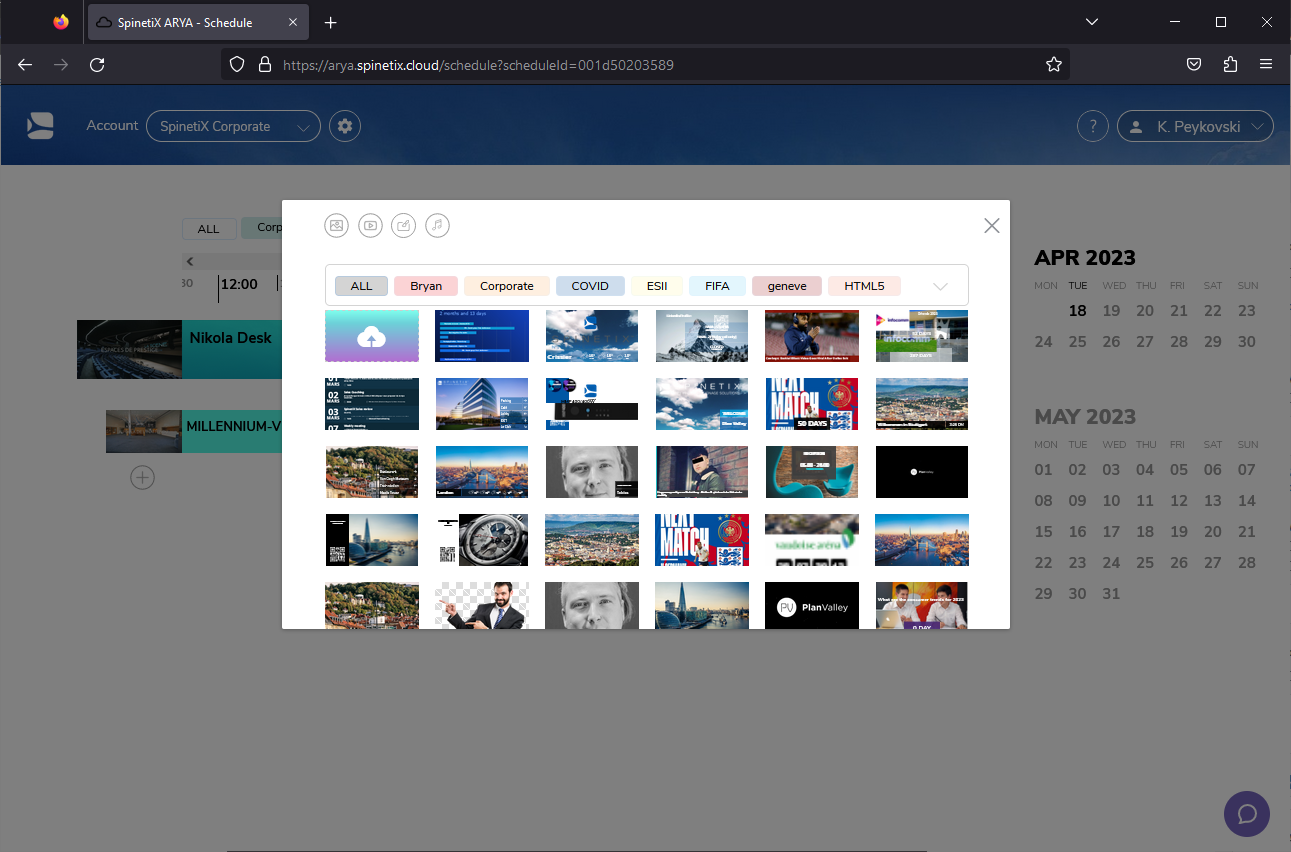Open browser extensions icon

click(1230, 64)
